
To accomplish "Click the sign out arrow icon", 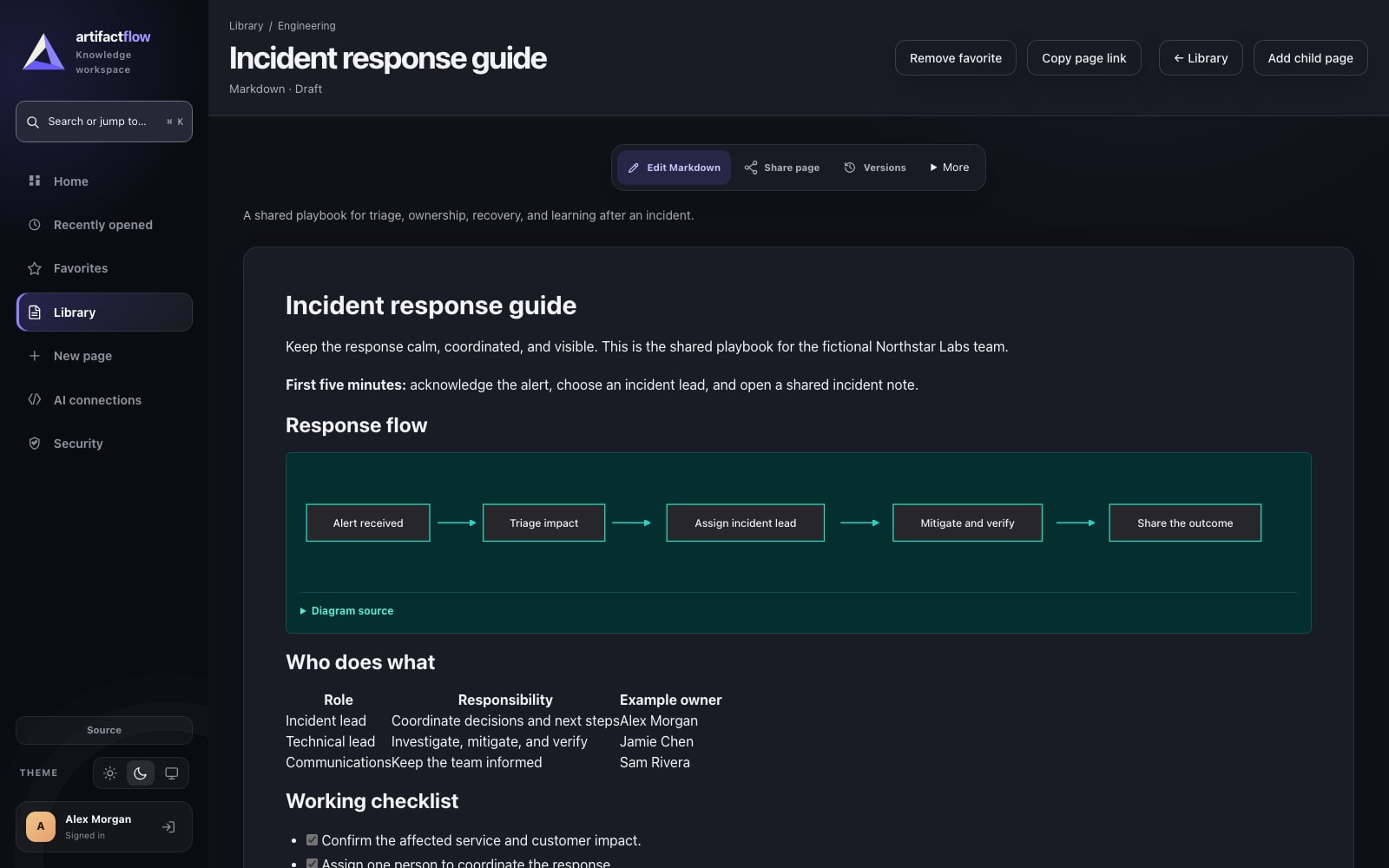I will click(x=168, y=827).
